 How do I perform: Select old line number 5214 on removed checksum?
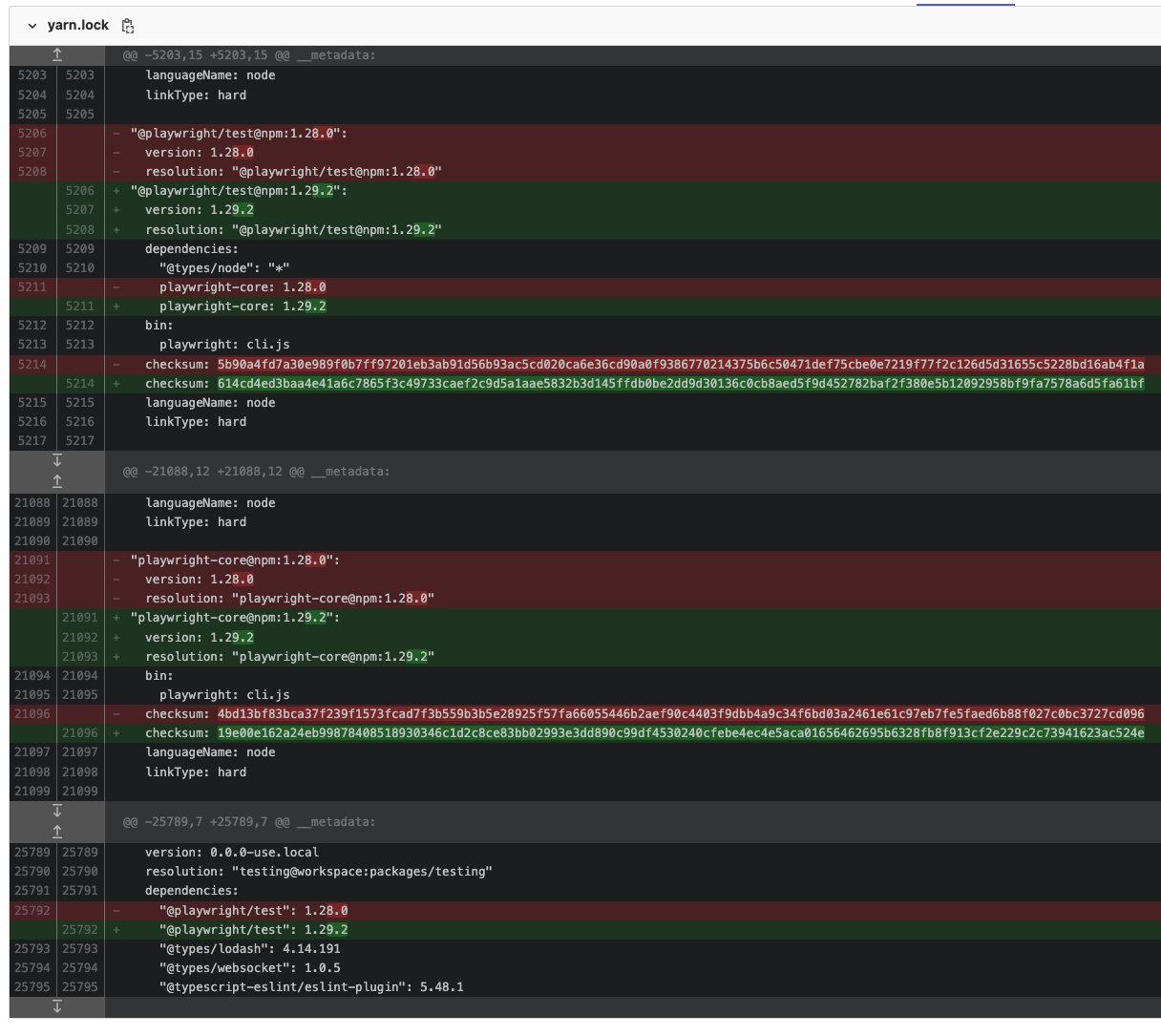tap(32, 365)
